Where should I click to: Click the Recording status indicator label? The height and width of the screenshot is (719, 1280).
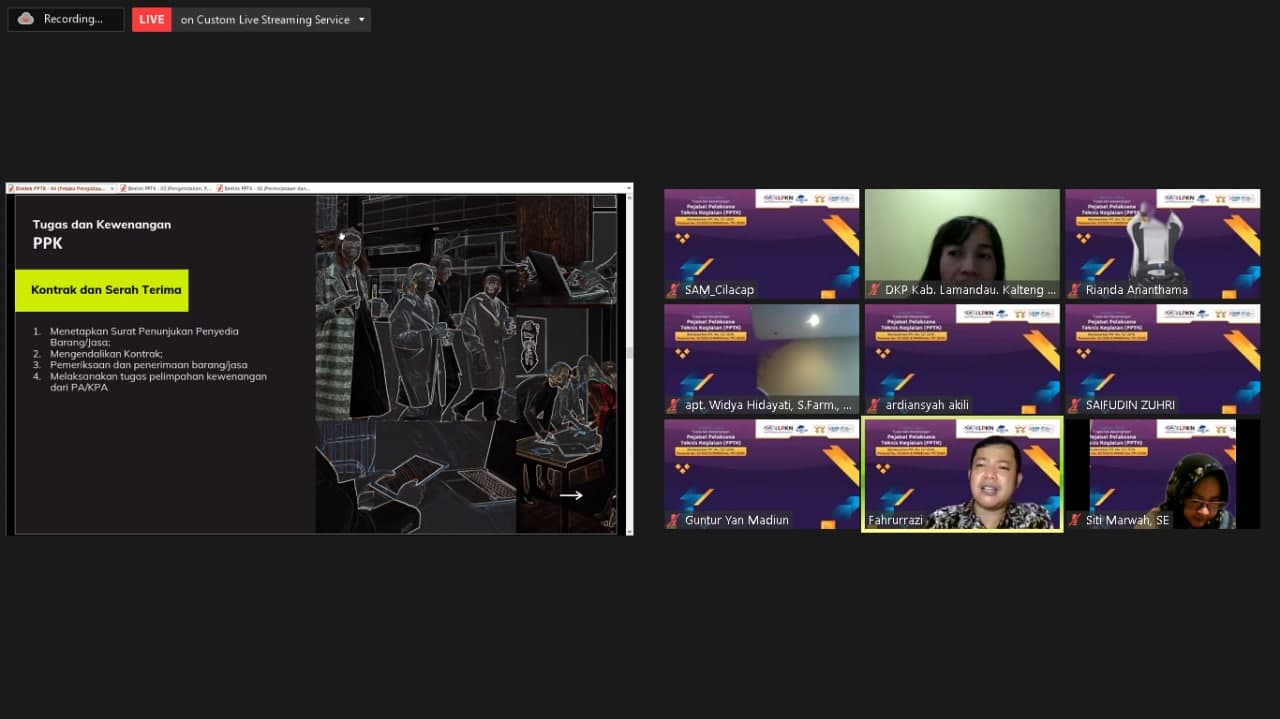tap(73, 19)
